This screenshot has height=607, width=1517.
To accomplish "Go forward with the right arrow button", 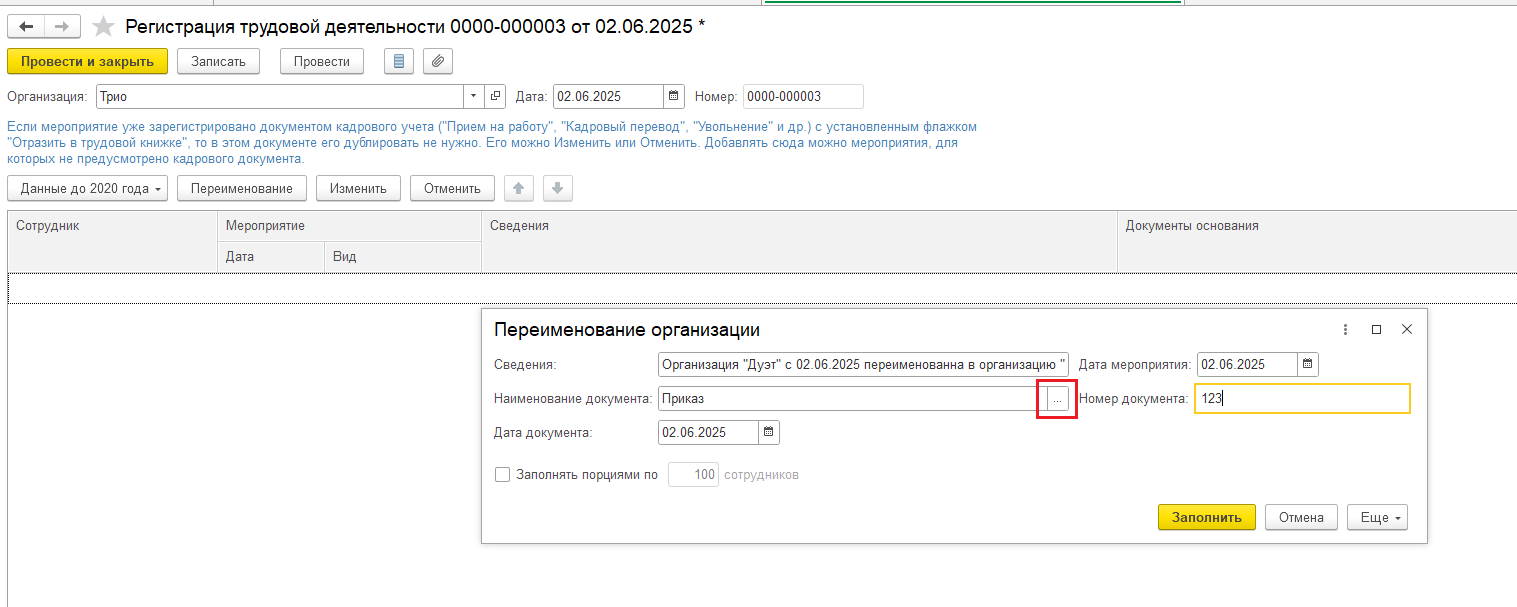I will coord(62,27).
